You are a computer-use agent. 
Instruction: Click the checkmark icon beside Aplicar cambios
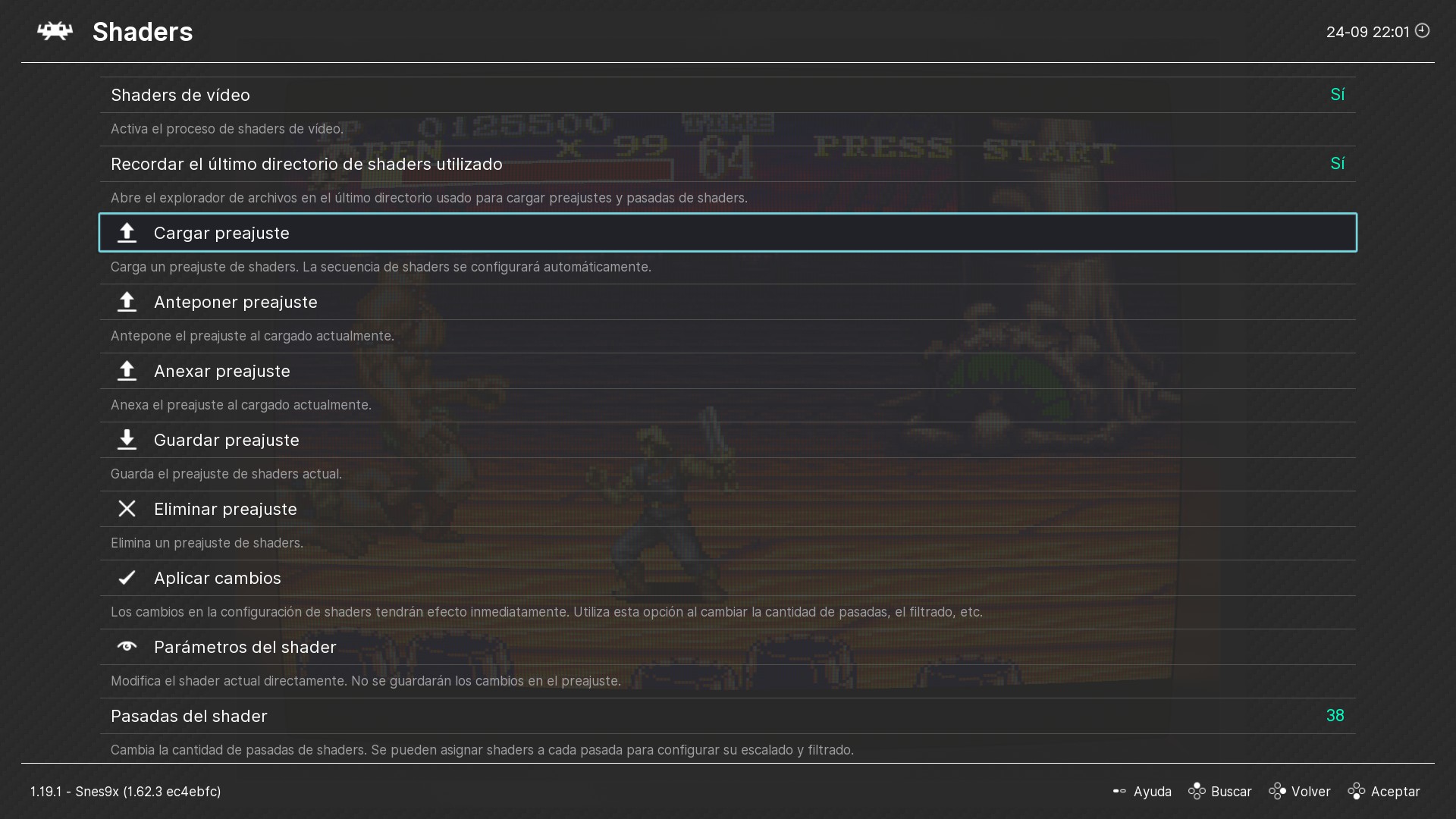(127, 578)
